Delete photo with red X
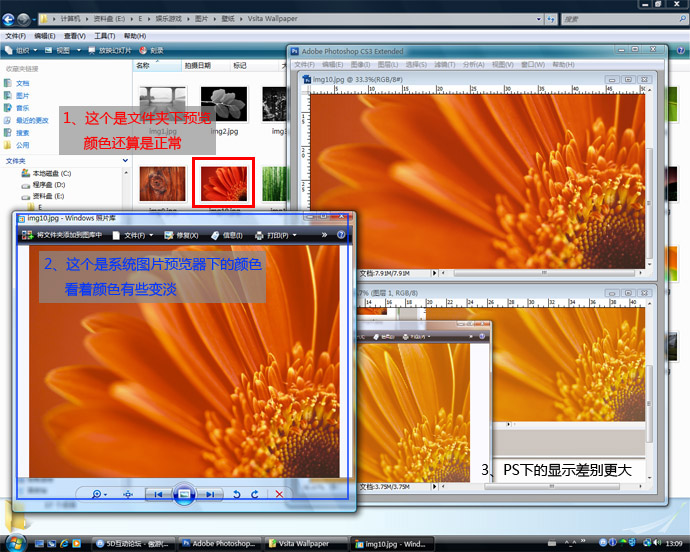 tap(279, 494)
